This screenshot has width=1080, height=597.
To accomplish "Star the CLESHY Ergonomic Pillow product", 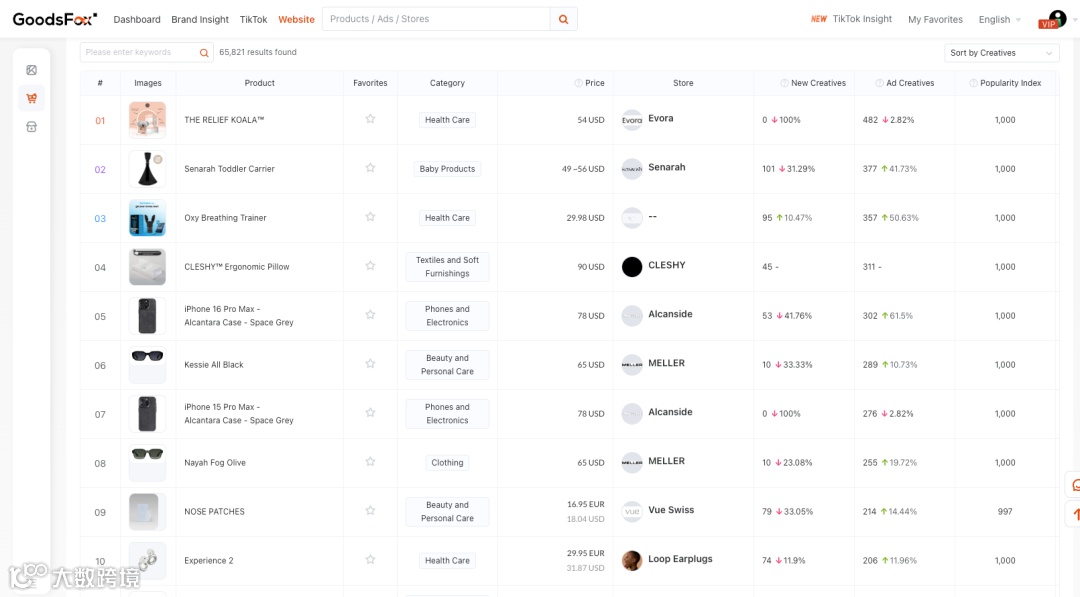I will pyautogui.click(x=370, y=266).
